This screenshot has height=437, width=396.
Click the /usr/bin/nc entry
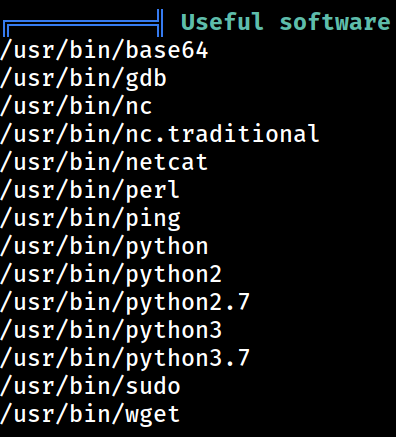coord(76,107)
